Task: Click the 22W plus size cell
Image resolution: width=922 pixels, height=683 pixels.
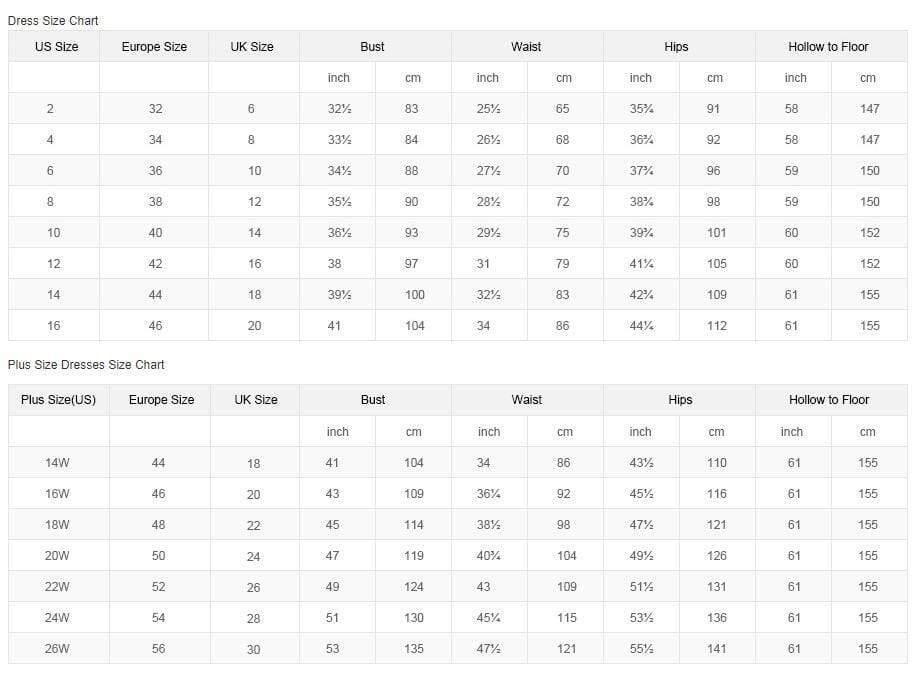Action: [57, 587]
